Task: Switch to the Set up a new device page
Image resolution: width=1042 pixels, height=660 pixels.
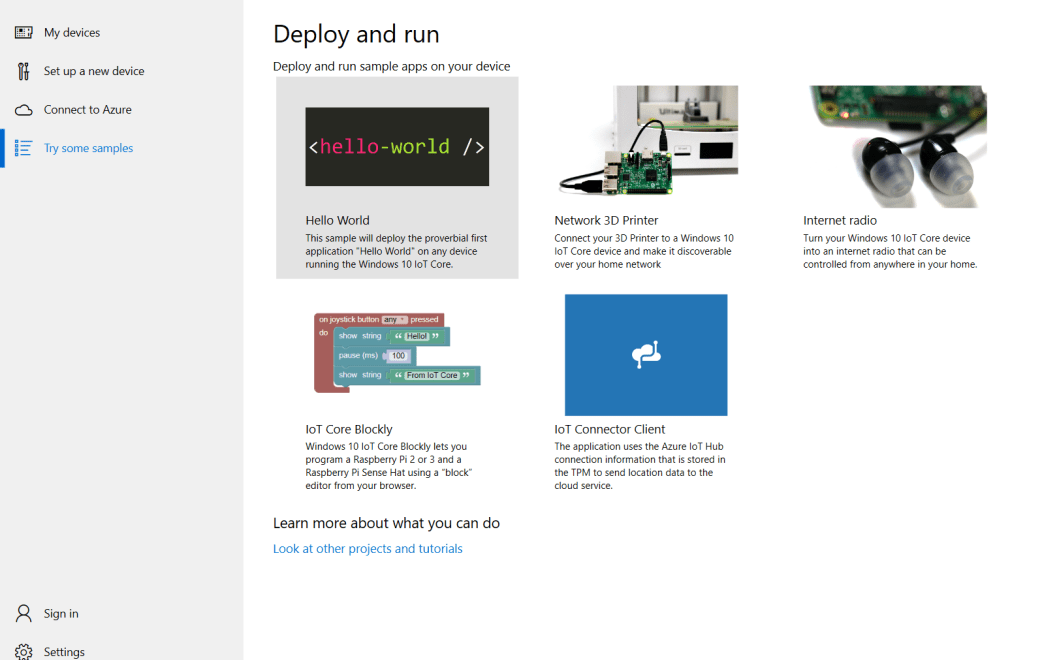Action: tap(94, 70)
